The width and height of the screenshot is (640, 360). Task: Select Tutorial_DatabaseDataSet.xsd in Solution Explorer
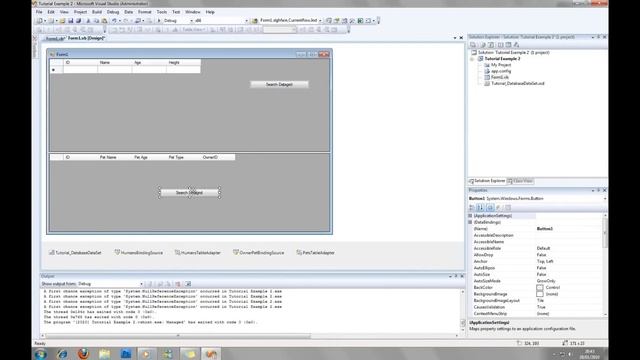pyautogui.click(x=518, y=83)
